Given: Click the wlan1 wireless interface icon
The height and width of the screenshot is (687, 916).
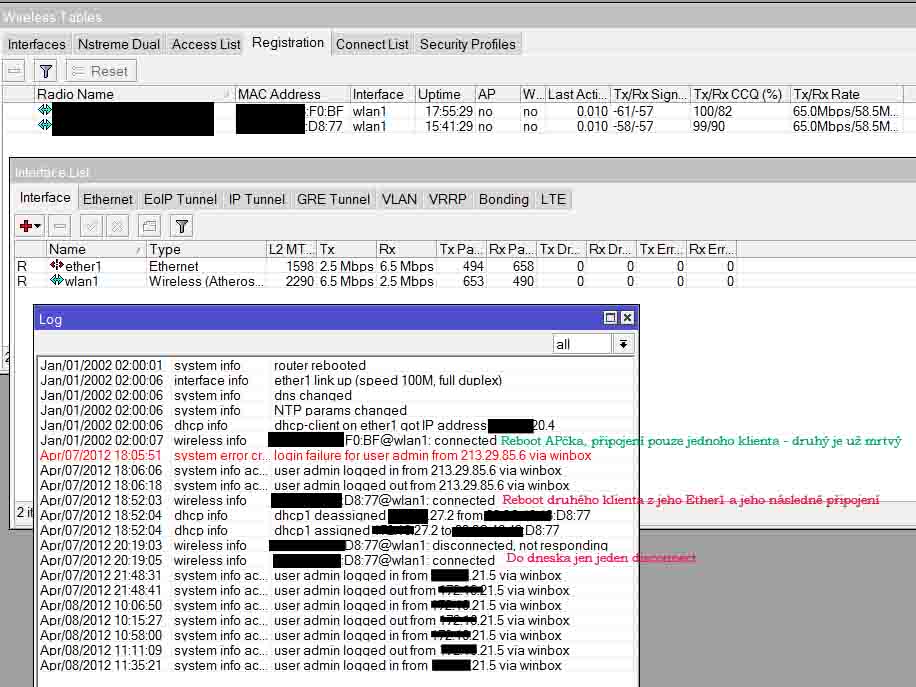Looking at the screenshot, I should 57,280.
